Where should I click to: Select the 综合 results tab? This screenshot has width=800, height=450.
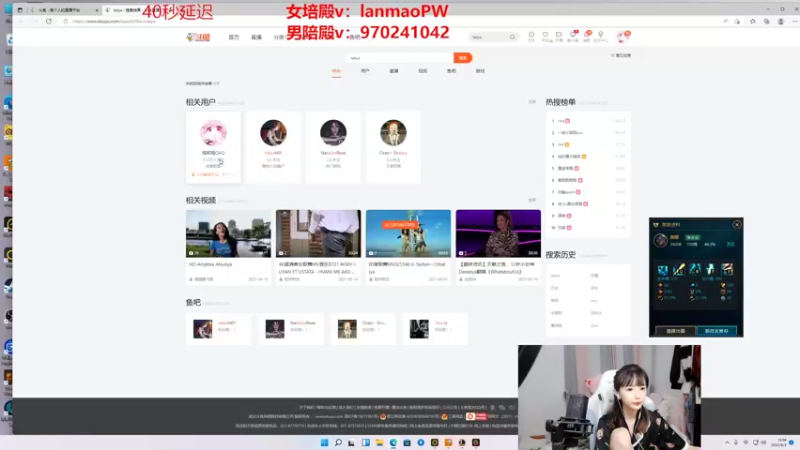click(336, 71)
